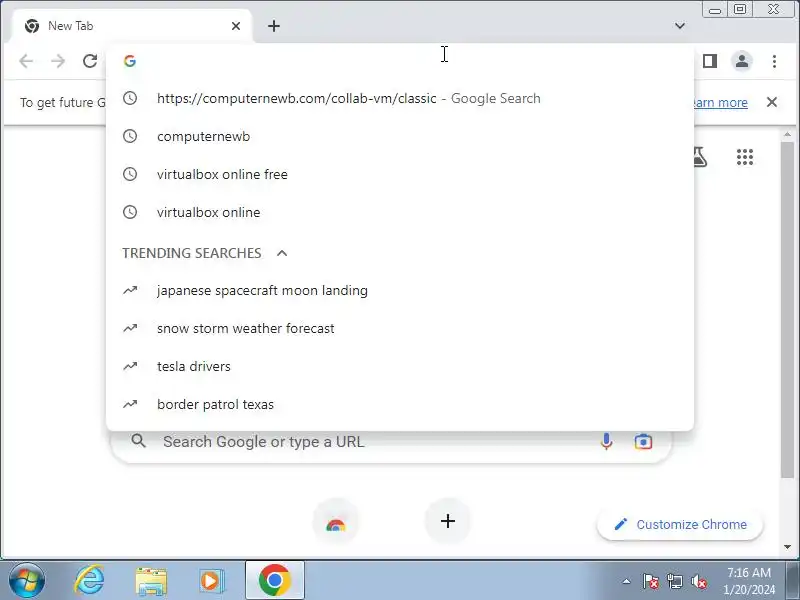Click trending arrow icon beside tesla drivers
The width and height of the screenshot is (800, 600).
130,366
